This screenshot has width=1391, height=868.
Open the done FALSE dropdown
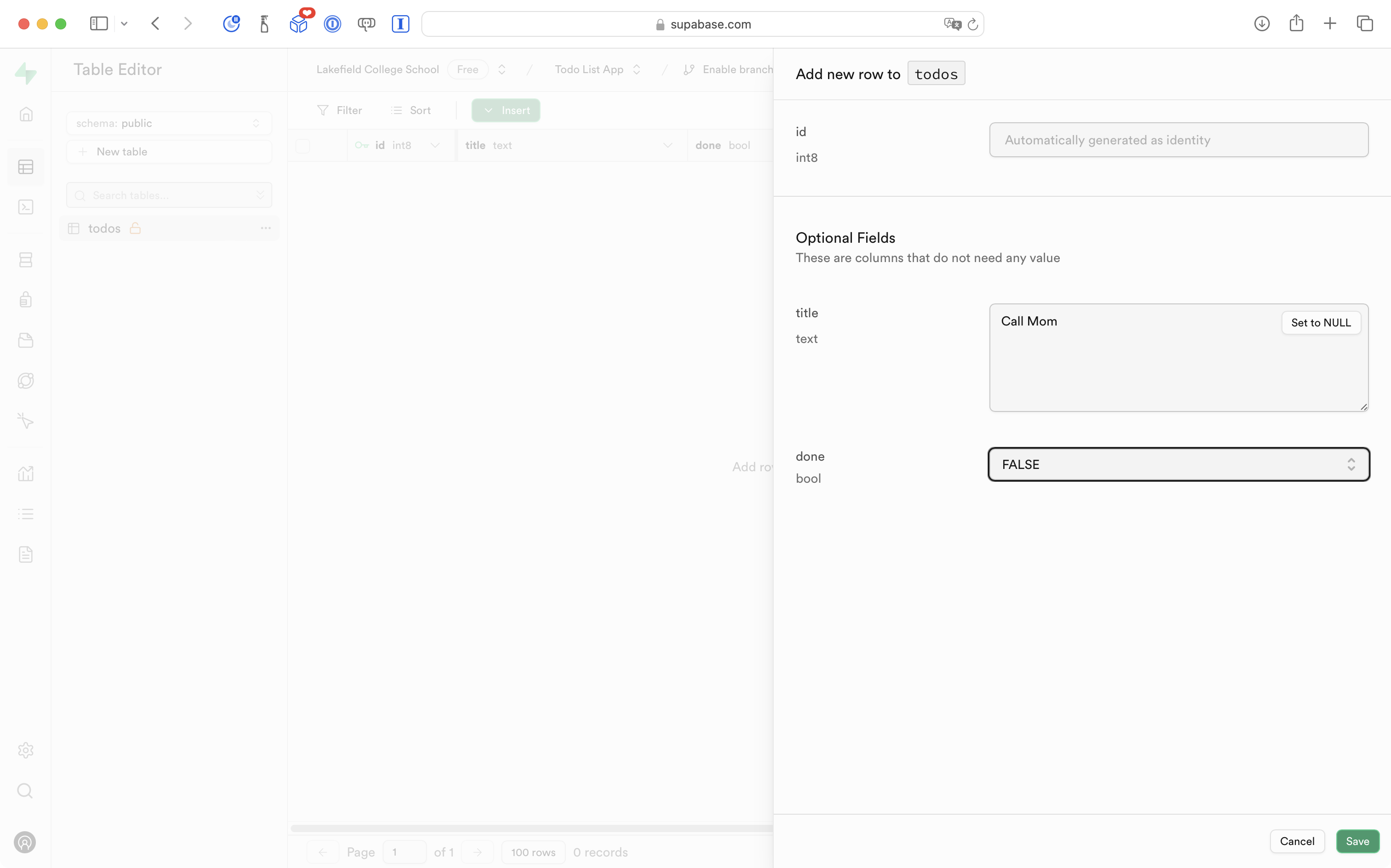(1178, 464)
